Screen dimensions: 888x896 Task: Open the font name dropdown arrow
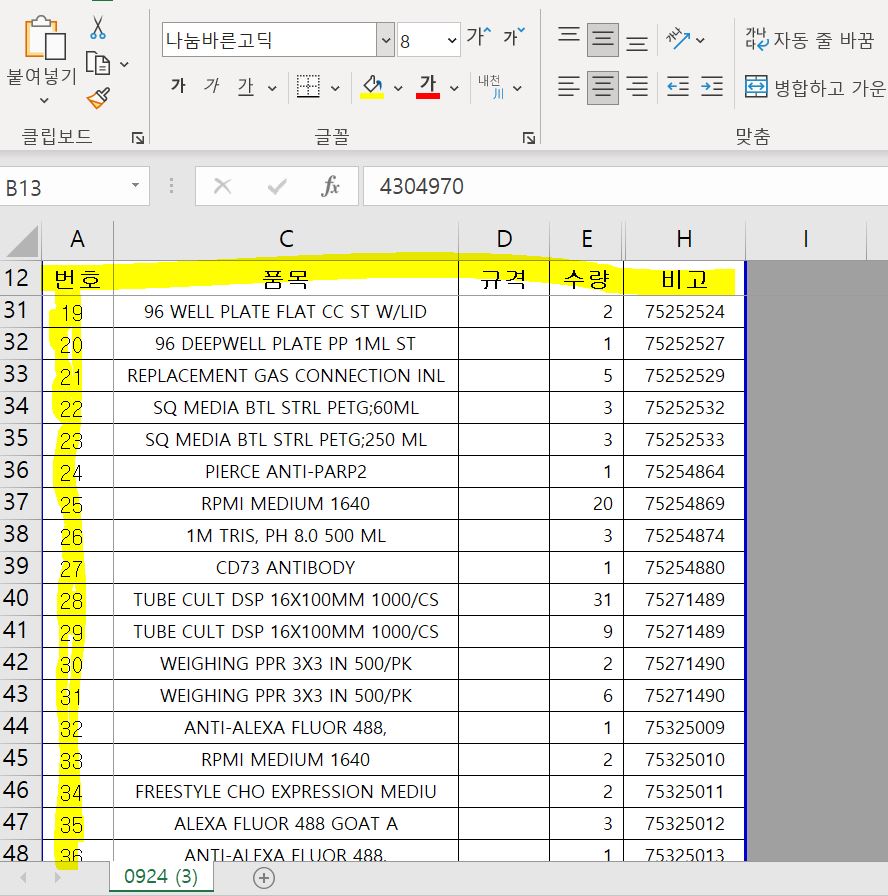coord(386,40)
